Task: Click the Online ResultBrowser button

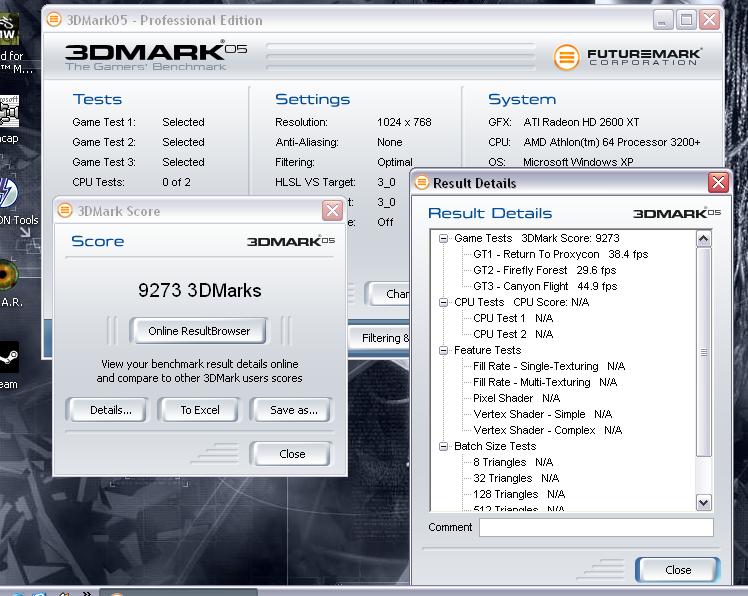Action: point(199,331)
